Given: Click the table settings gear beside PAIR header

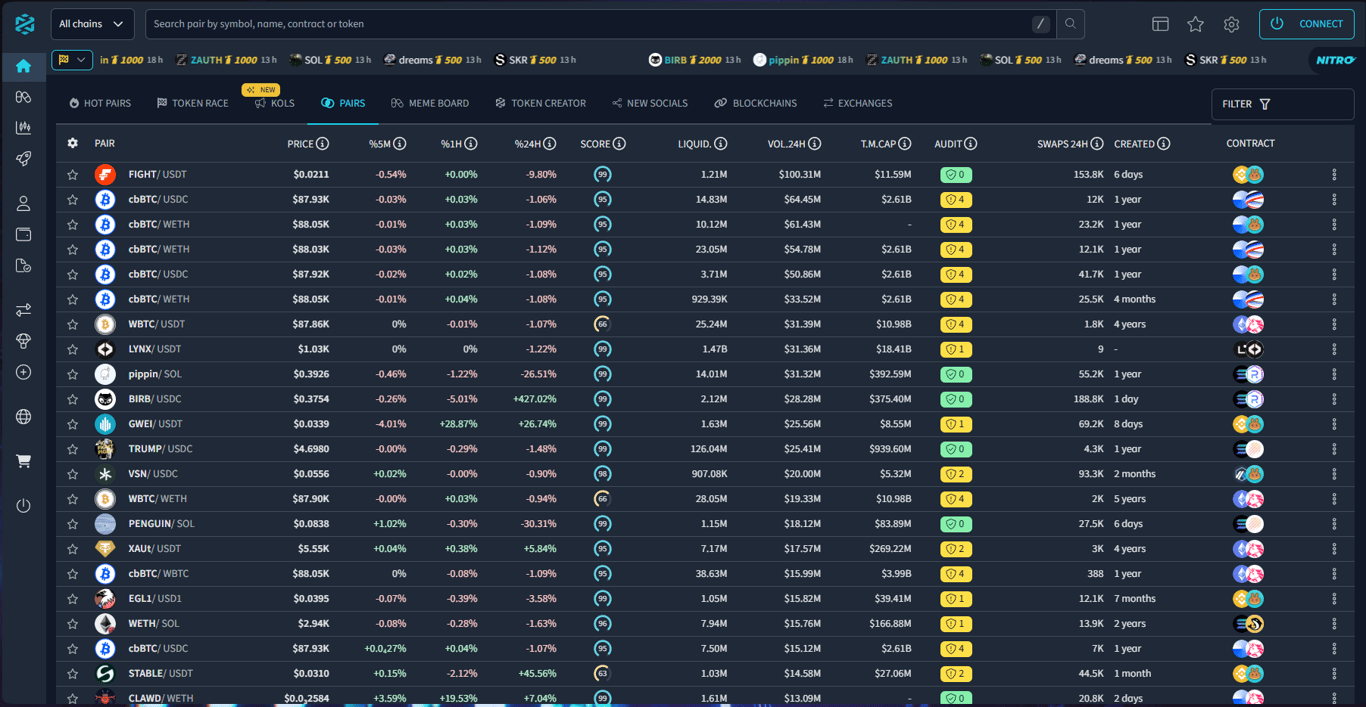Looking at the screenshot, I should pyautogui.click(x=72, y=143).
